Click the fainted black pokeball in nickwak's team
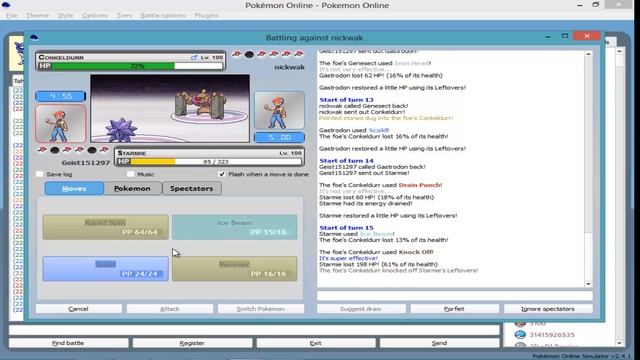 (249, 54)
